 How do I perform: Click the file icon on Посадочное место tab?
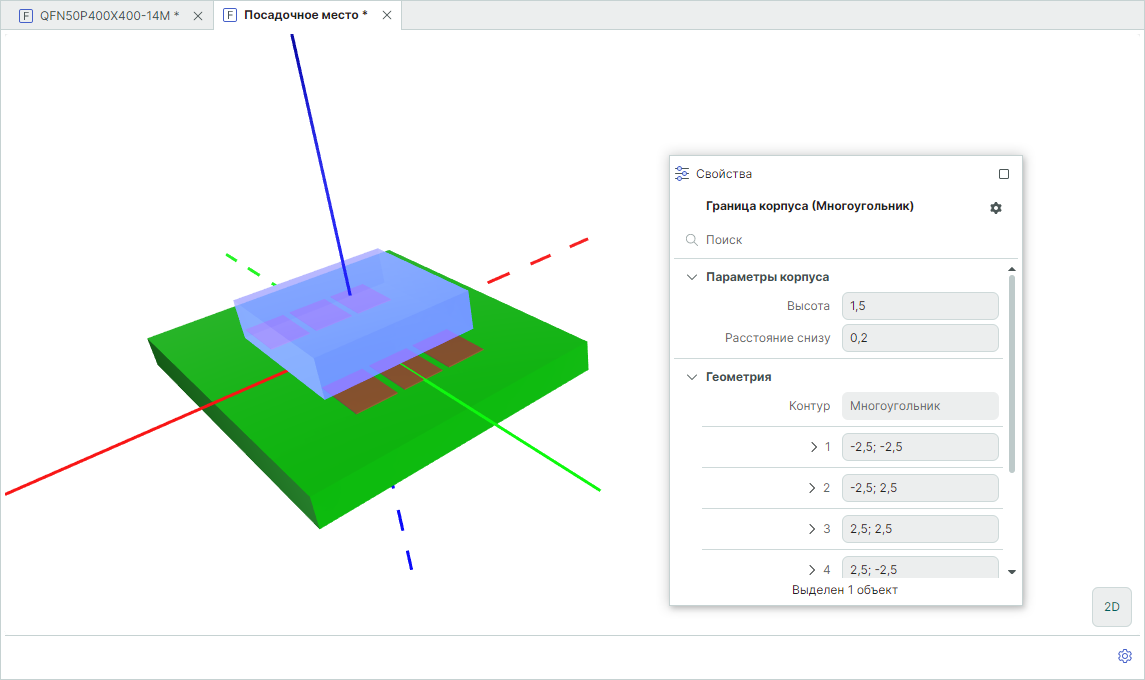click(230, 16)
